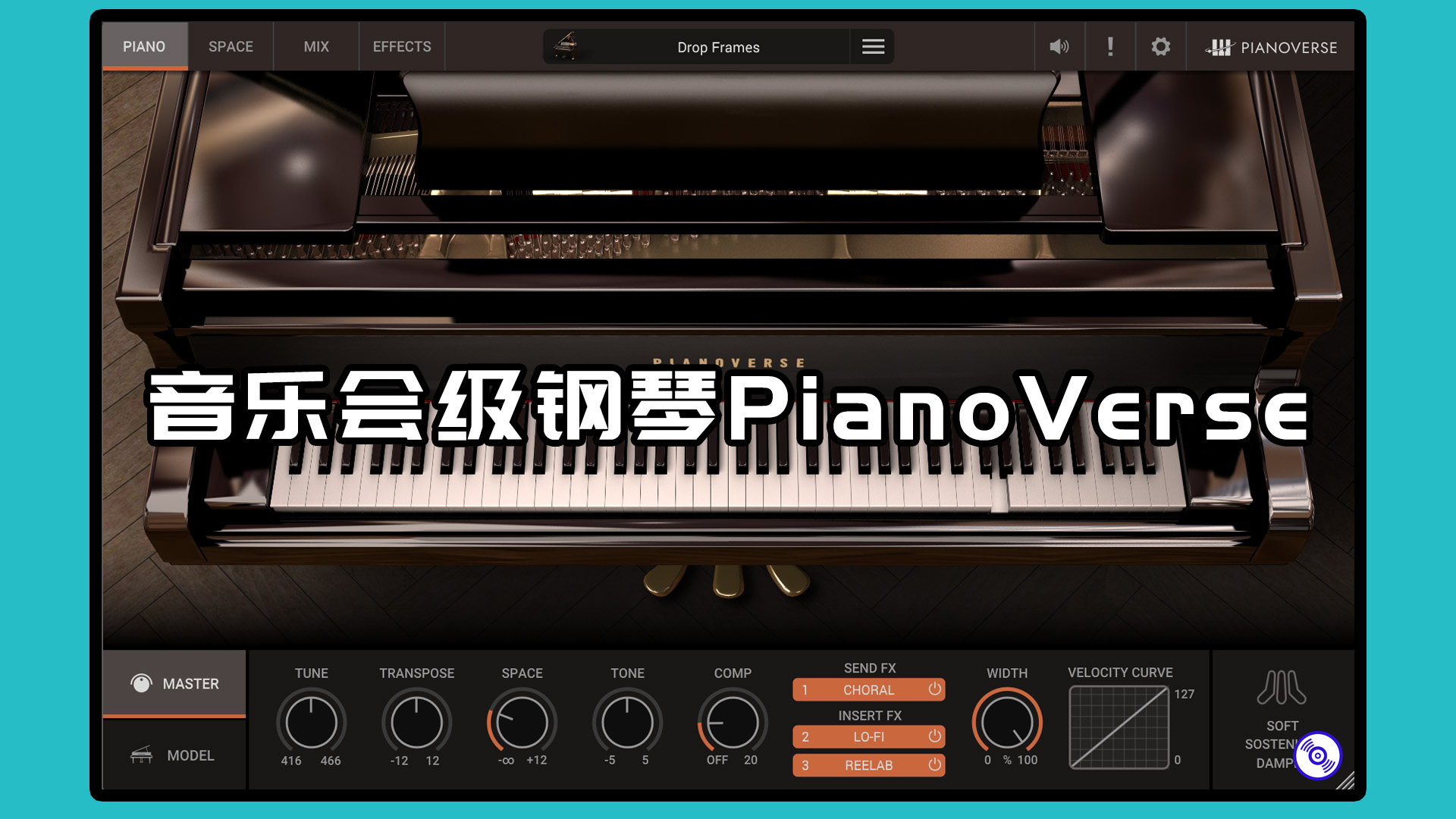Click the MIX tab
Image resolution: width=1456 pixels, height=819 pixels.
coord(316,46)
